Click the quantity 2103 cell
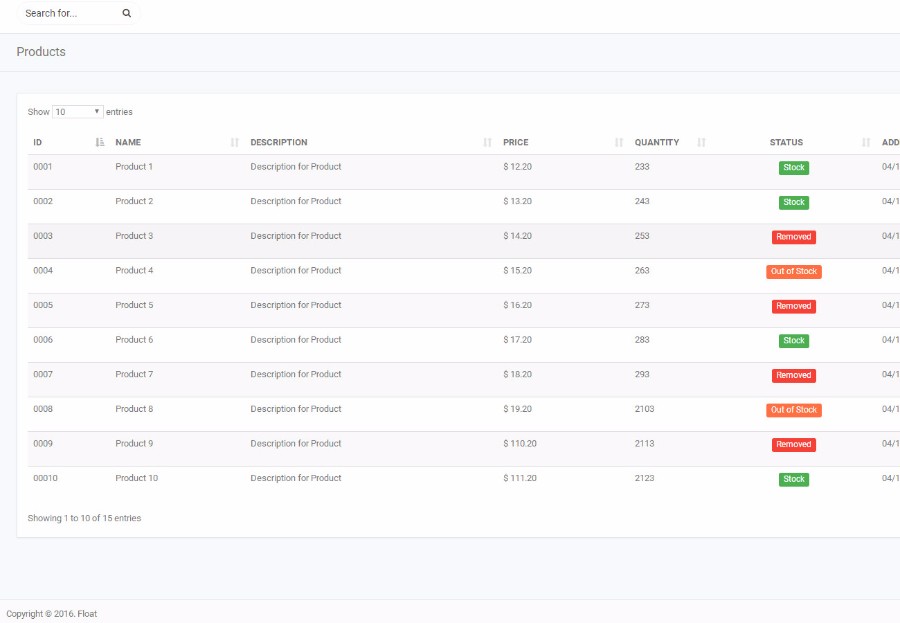 (644, 409)
